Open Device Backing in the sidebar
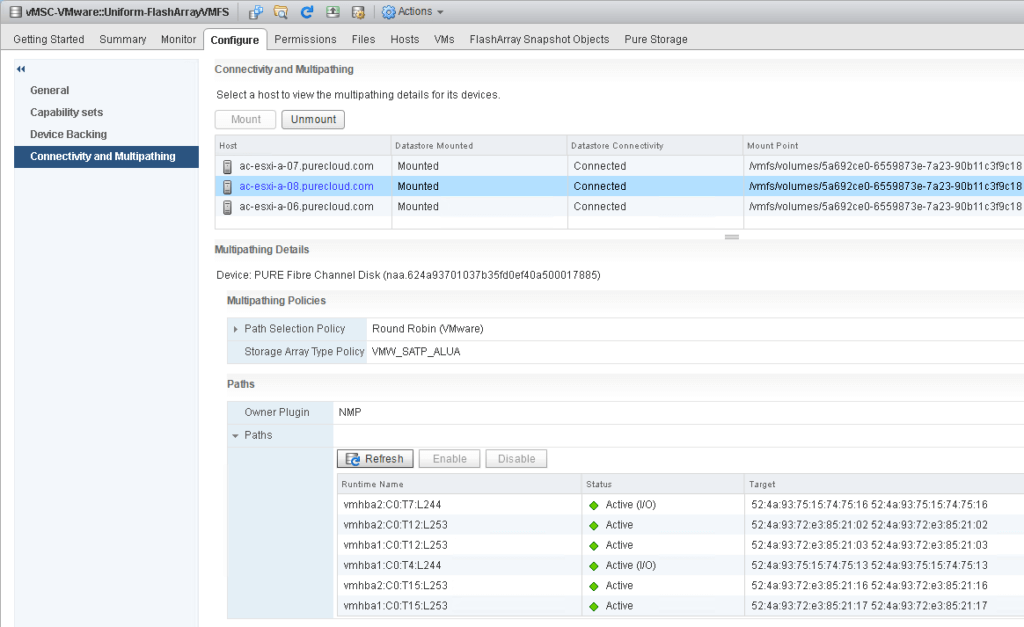Image resolution: width=1024 pixels, height=627 pixels. pos(69,134)
